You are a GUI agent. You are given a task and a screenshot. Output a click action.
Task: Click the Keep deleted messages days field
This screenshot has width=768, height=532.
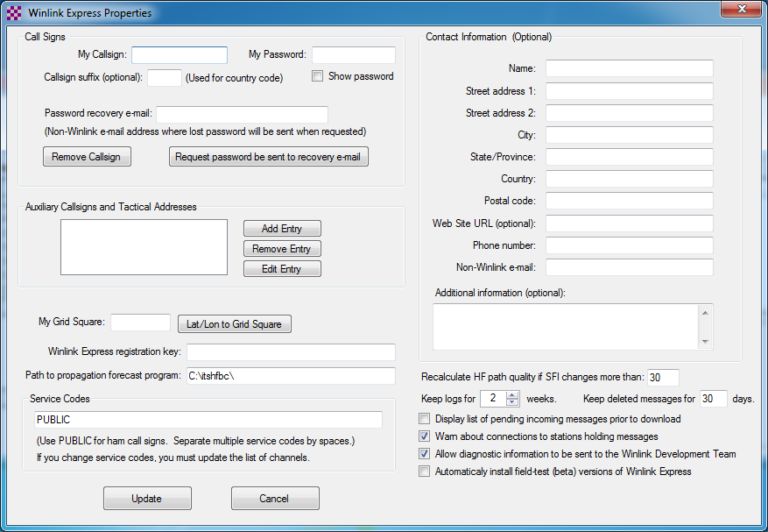point(714,399)
